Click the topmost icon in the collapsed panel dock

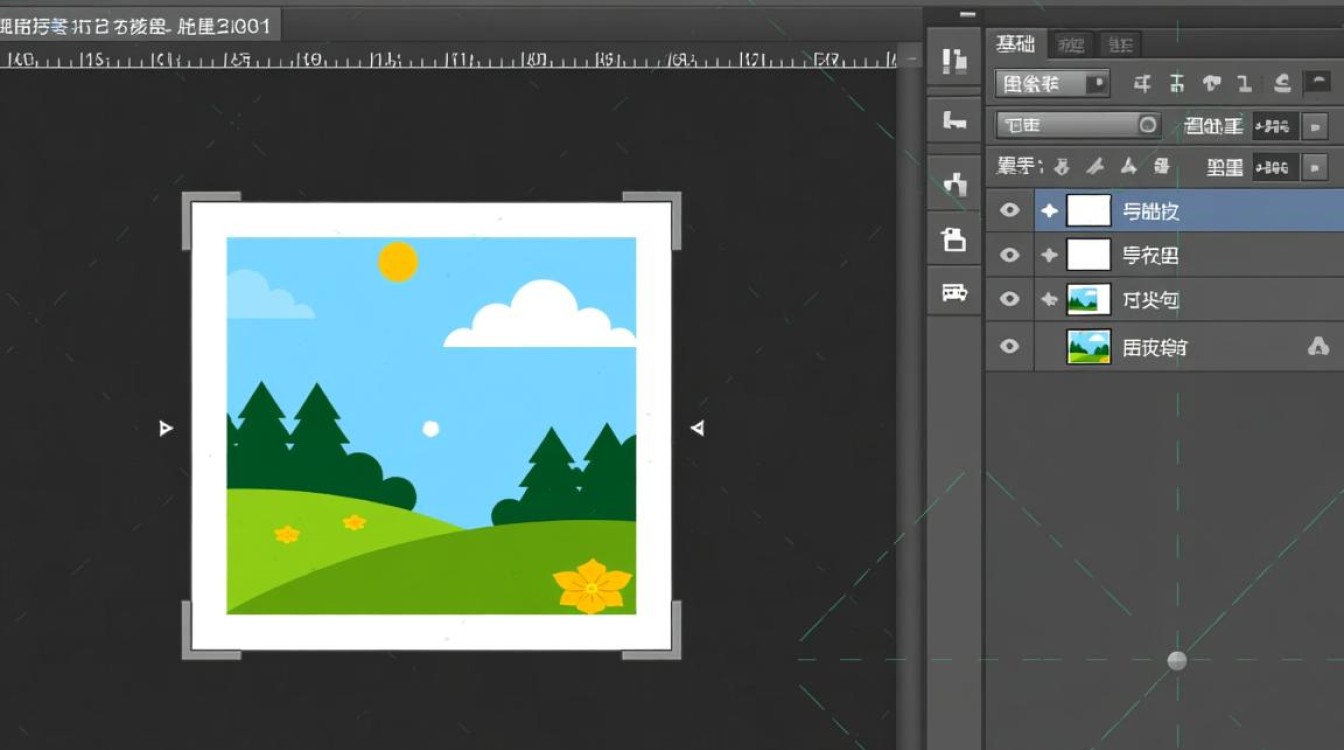pyautogui.click(x=954, y=61)
